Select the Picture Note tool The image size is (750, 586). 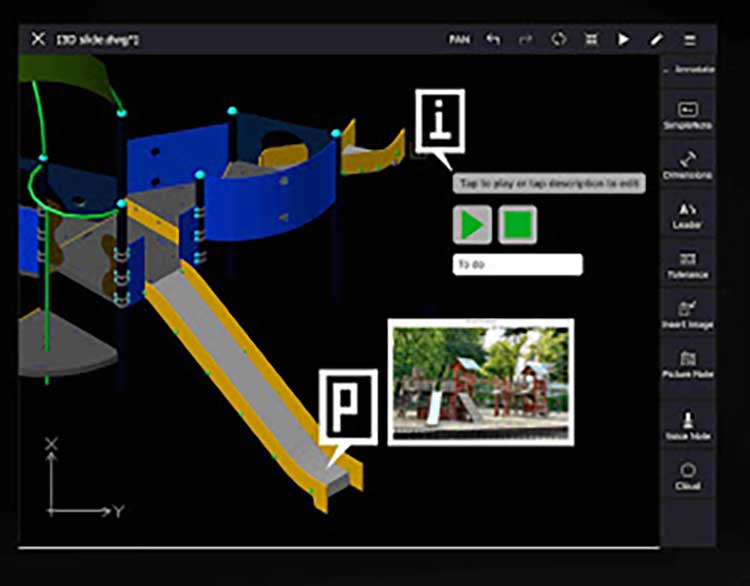[688, 365]
